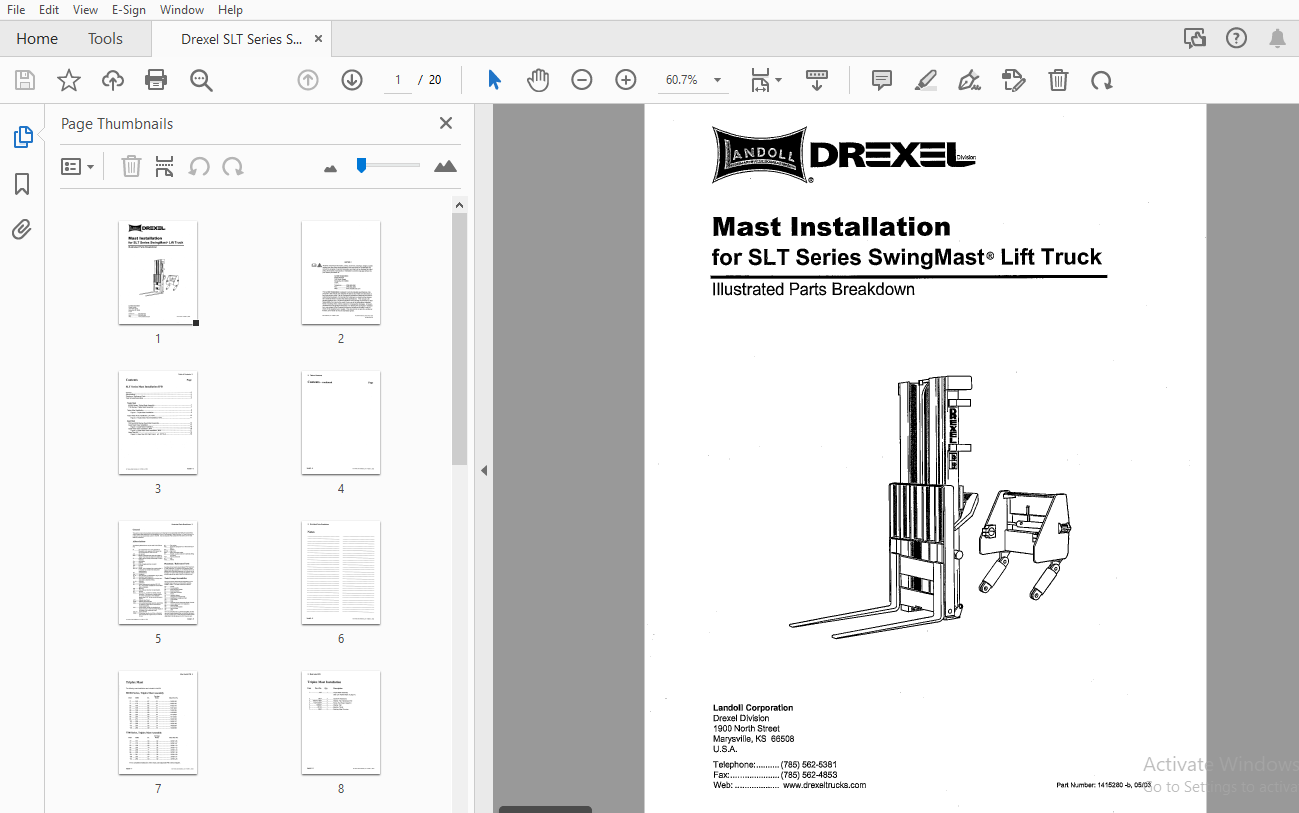Select page 6 thumbnail
The image size is (1299, 813).
click(341, 573)
